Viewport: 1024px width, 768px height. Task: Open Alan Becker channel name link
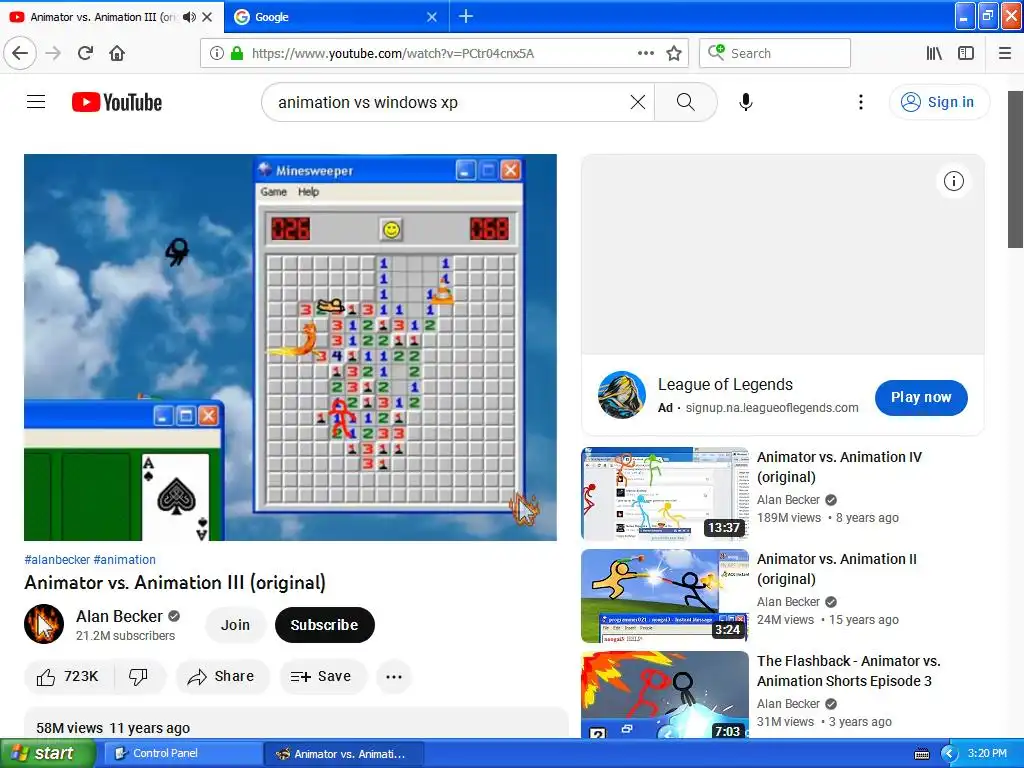coord(119,616)
